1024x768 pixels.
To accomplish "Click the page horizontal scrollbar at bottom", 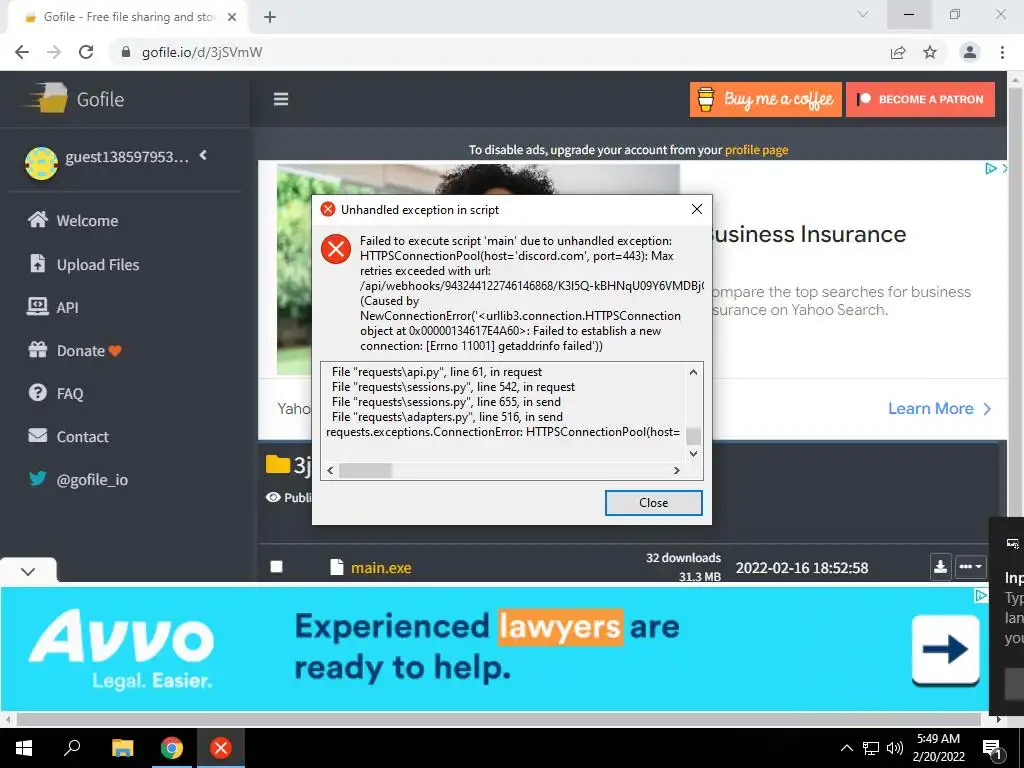I will pos(498,719).
